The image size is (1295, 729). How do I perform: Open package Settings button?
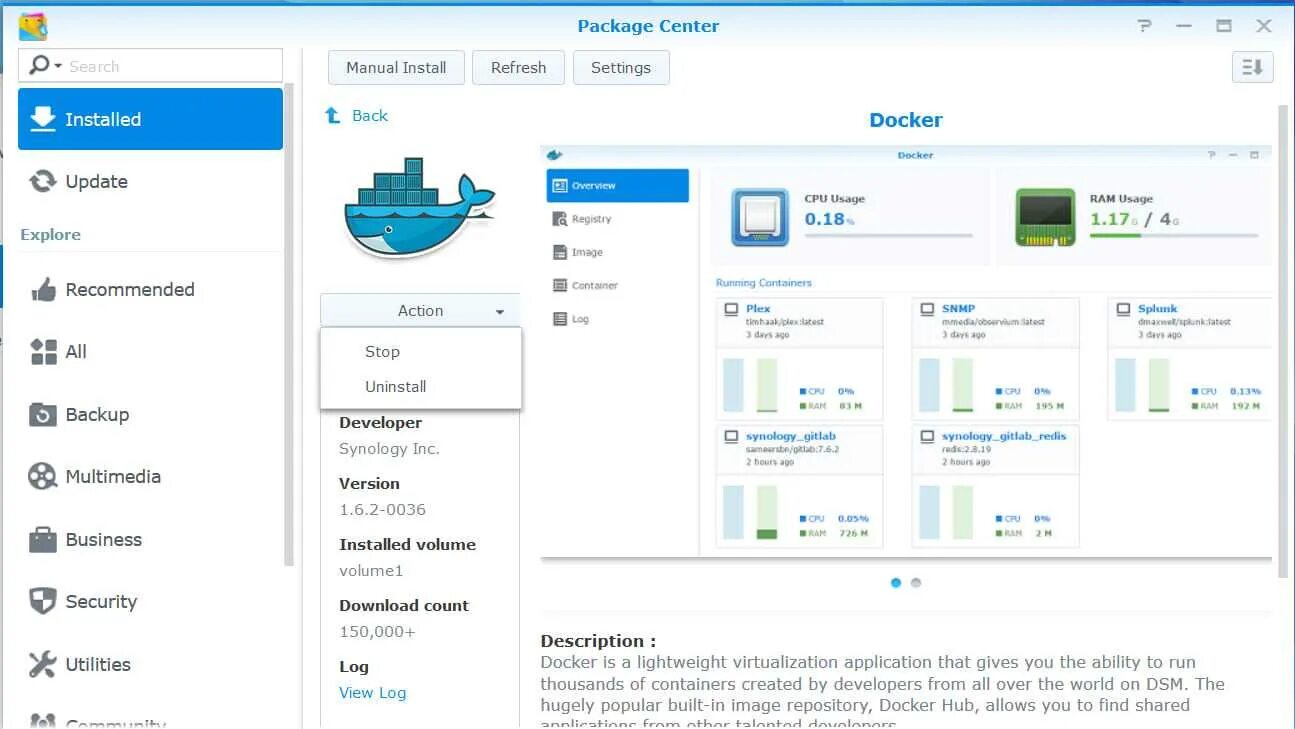(x=620, y=67)
